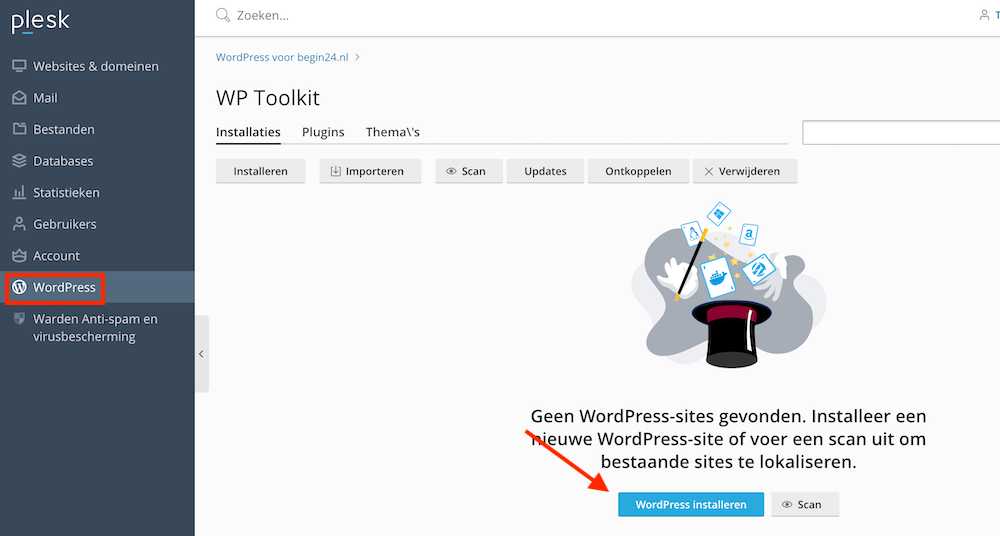Switch to the Plugins tab
Viewport: 1000px width, 536px height.
pyautogui.click(x=323, y=132)
